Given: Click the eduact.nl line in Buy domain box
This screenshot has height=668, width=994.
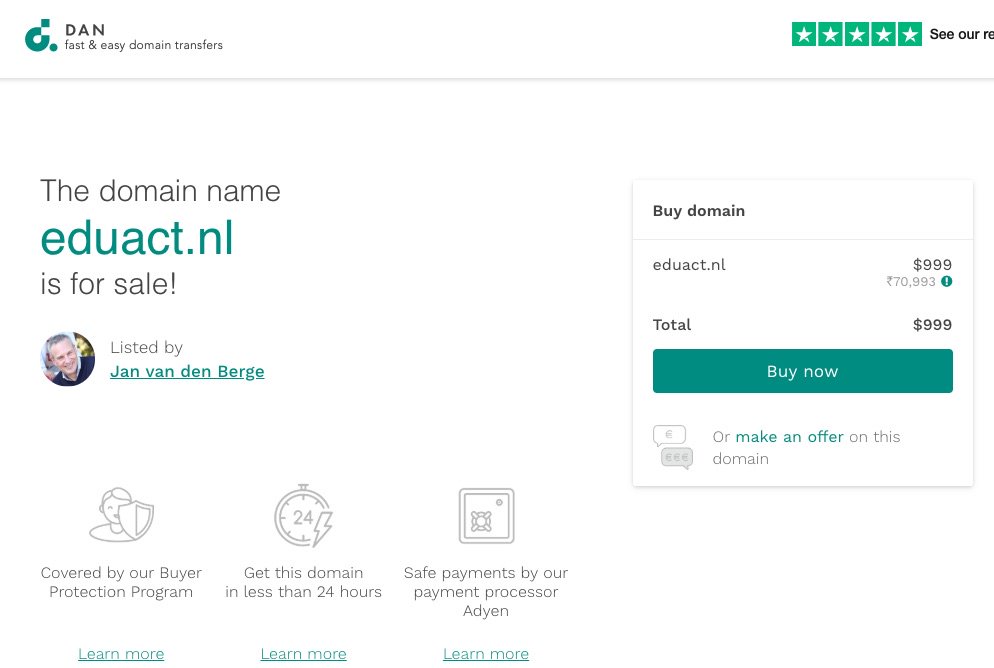Looking at the screenshot, I should (689, 265).
